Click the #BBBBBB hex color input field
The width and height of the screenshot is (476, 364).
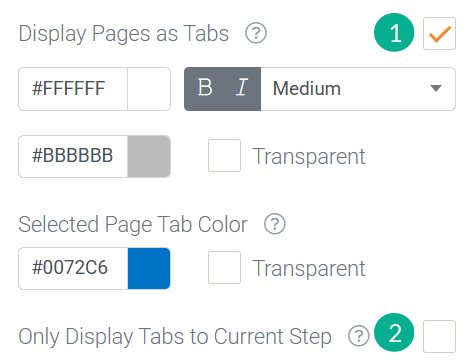click(73, 156)
